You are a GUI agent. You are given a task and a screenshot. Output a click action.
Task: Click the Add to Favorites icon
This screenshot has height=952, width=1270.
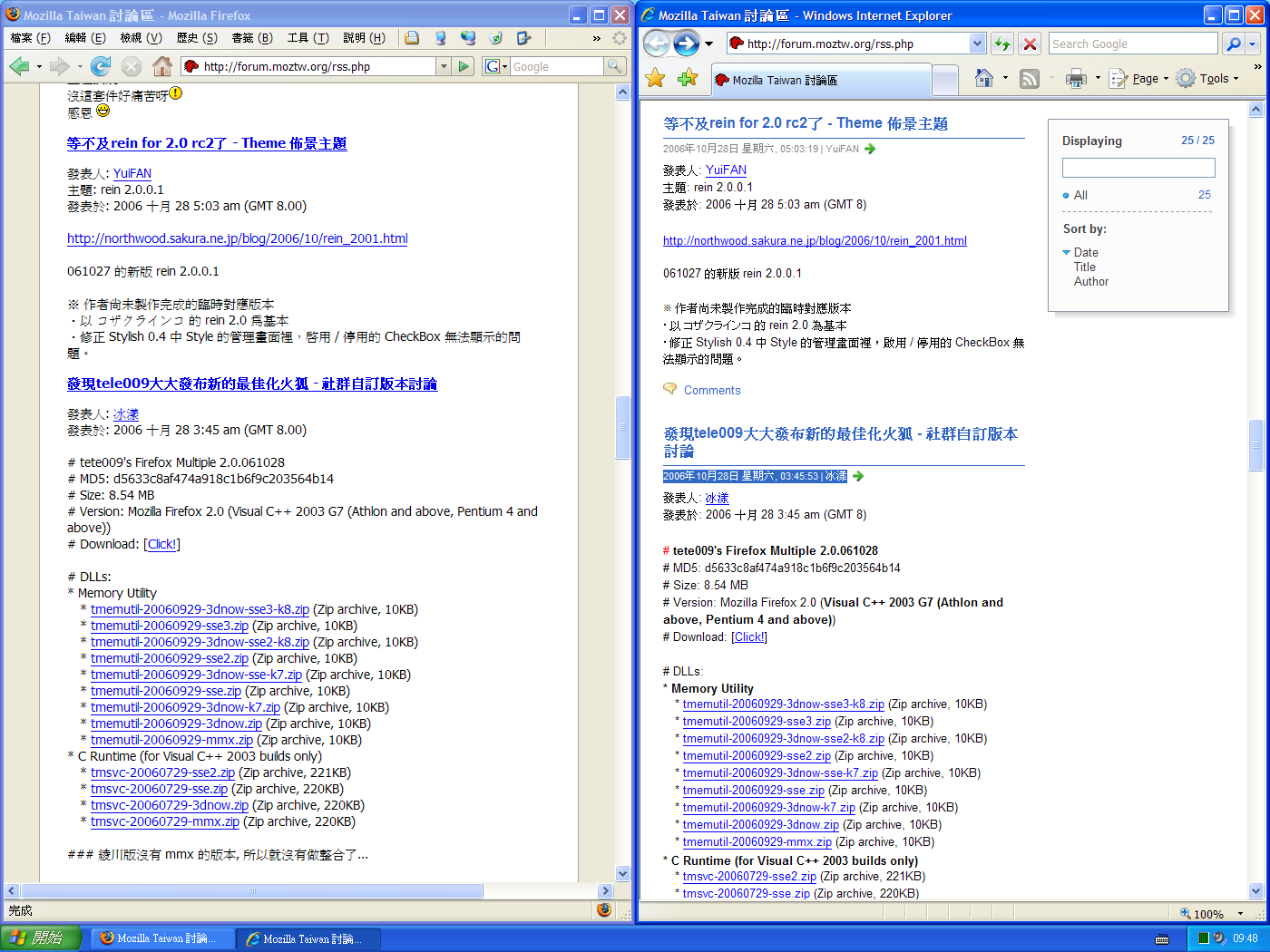pos(688,79)
